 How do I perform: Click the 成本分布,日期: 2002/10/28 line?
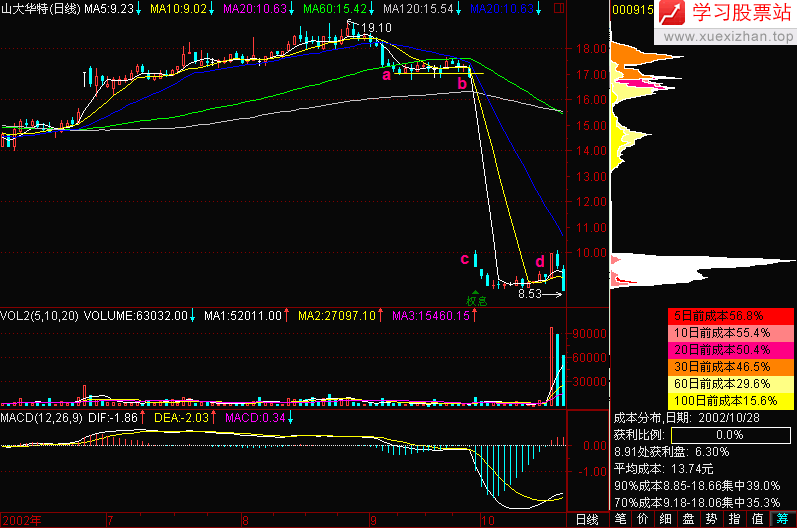686,418
